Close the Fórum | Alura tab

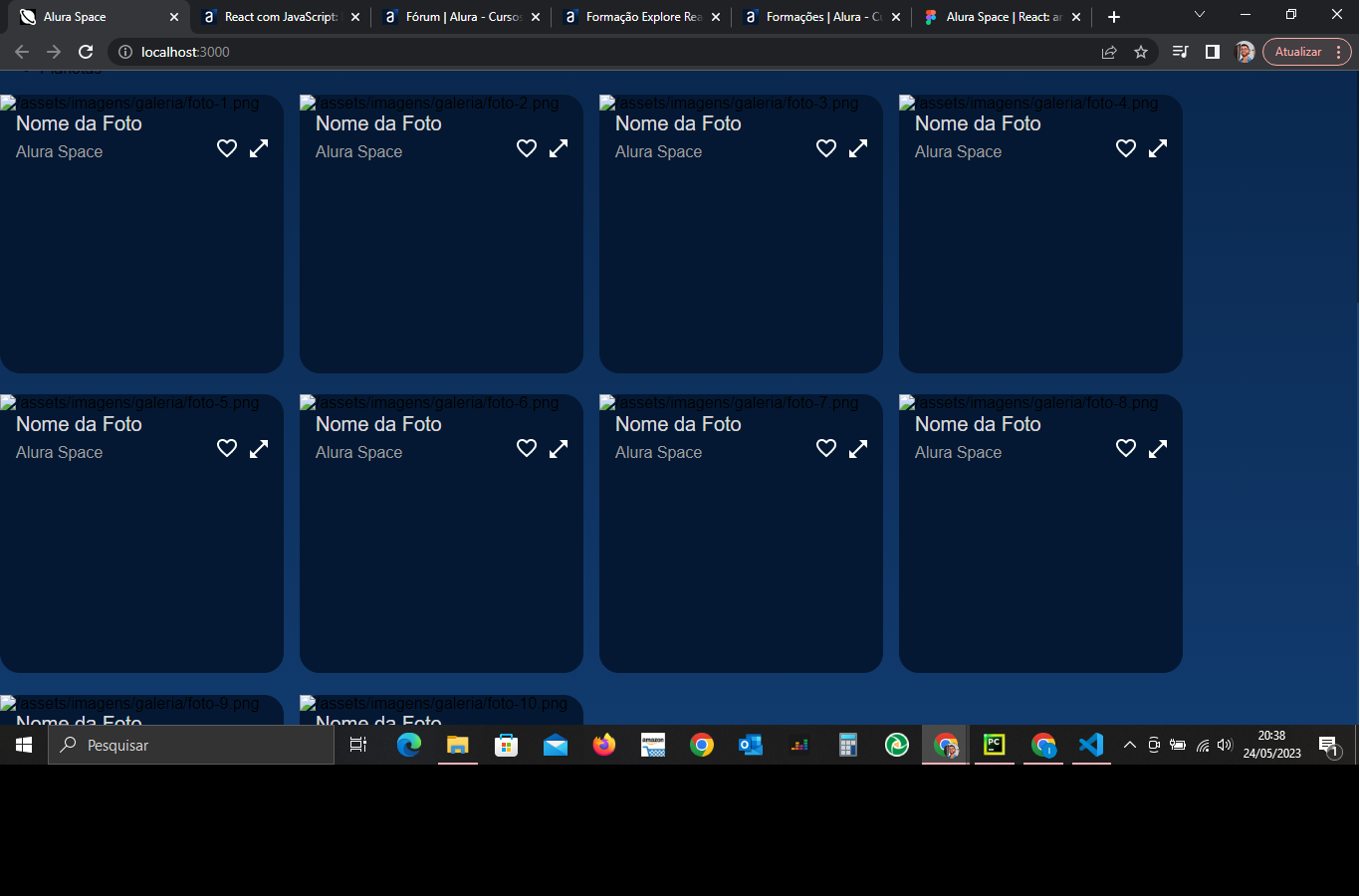pyautogui.click(x=536, y=17)
